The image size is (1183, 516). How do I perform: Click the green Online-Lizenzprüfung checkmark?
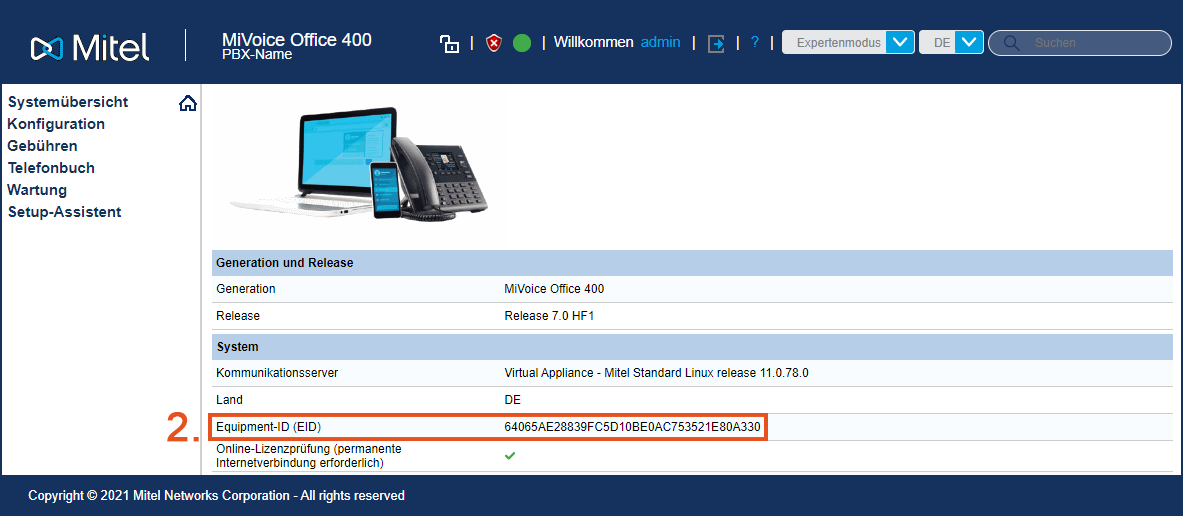click(x=510, y=456)
